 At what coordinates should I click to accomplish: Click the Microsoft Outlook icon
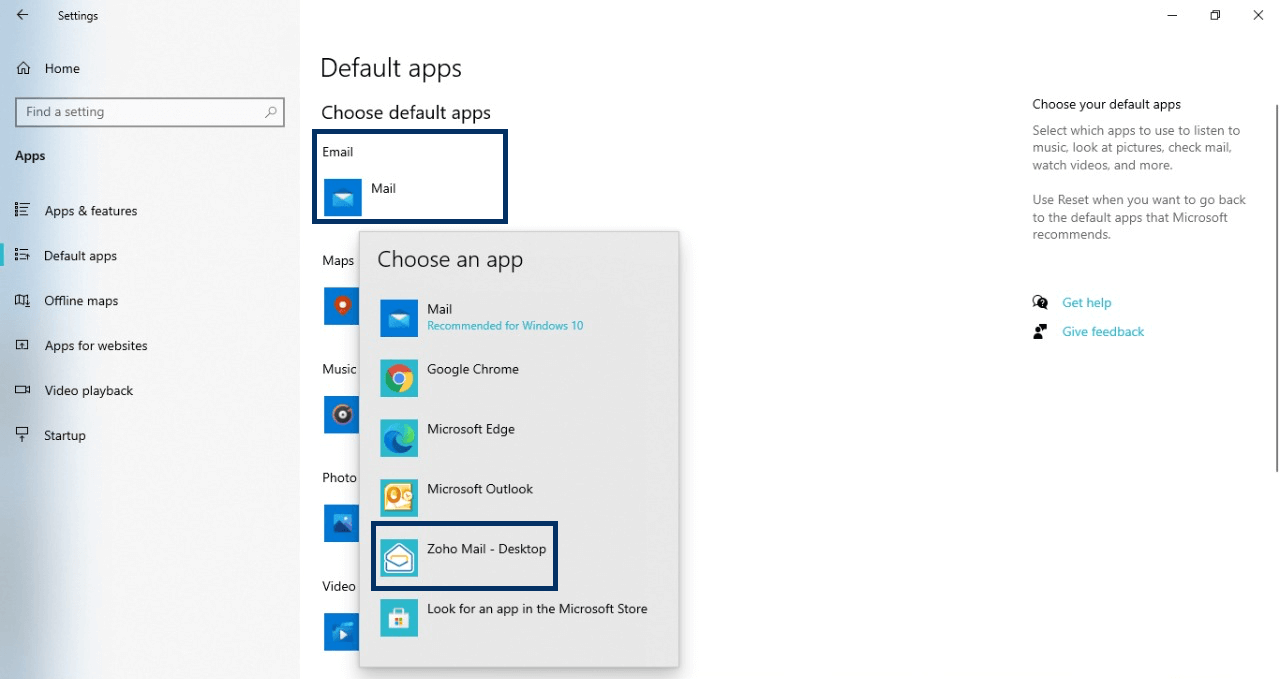[x=399, y=498]
